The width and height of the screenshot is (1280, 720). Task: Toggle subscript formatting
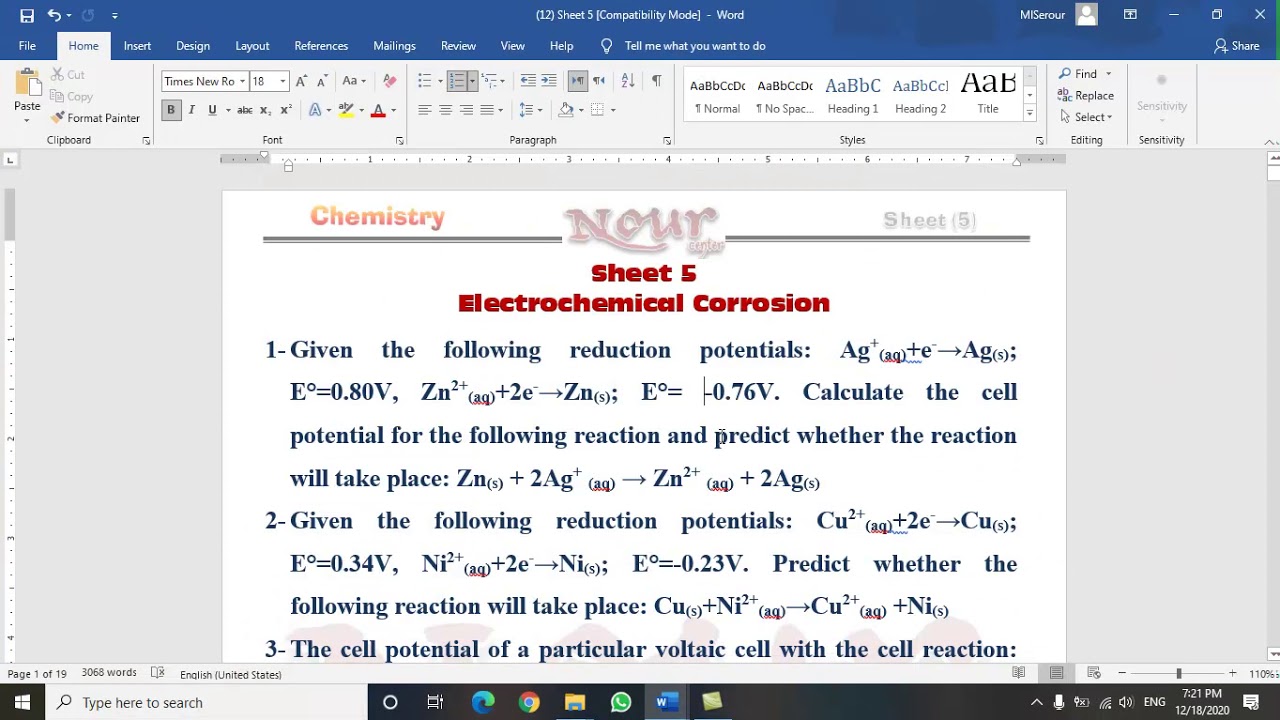pos(265,110)
